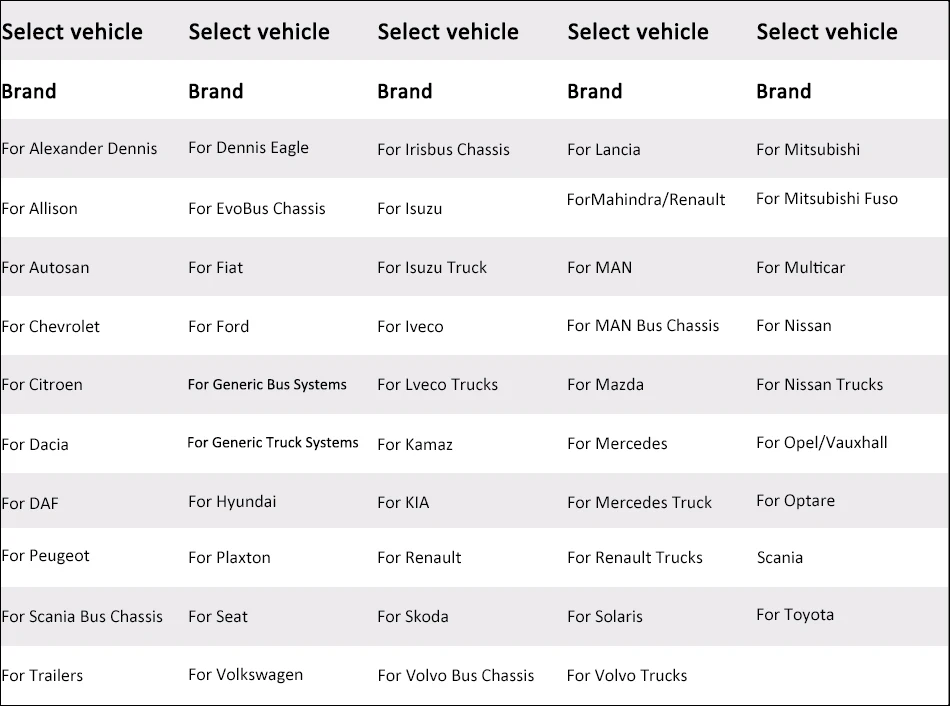Viewport: 950px width, 706px height.
Task: Open the For EvoBus Chassis entry
Action: point(257,208)
